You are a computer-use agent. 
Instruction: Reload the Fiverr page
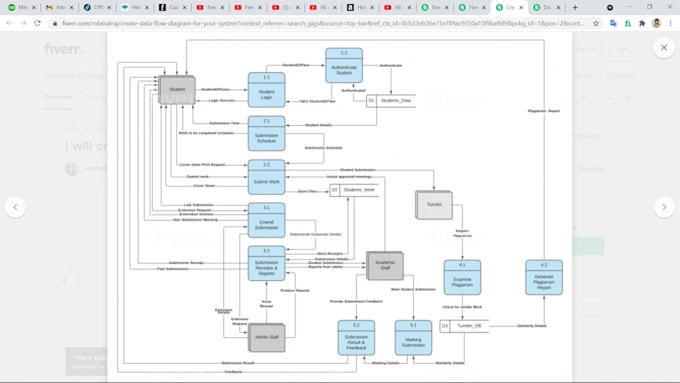(37, 23)
